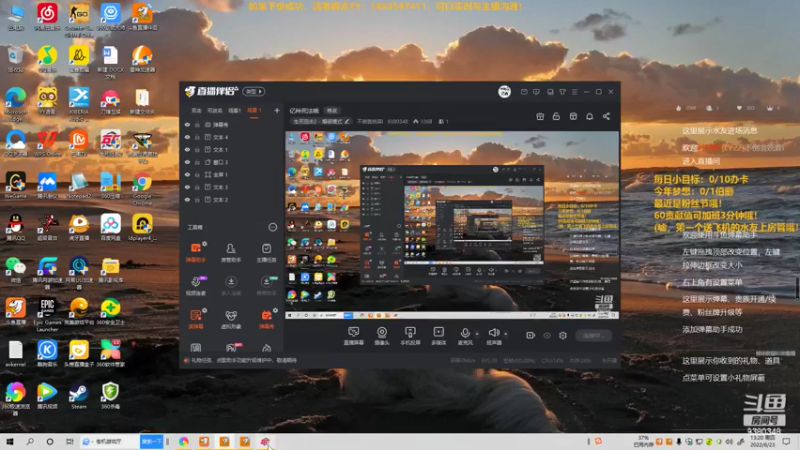Viewport: 800px width, 450px height.
Task: Click the taskbar clock showing 2022/6/23
Action: pos(764,441)
